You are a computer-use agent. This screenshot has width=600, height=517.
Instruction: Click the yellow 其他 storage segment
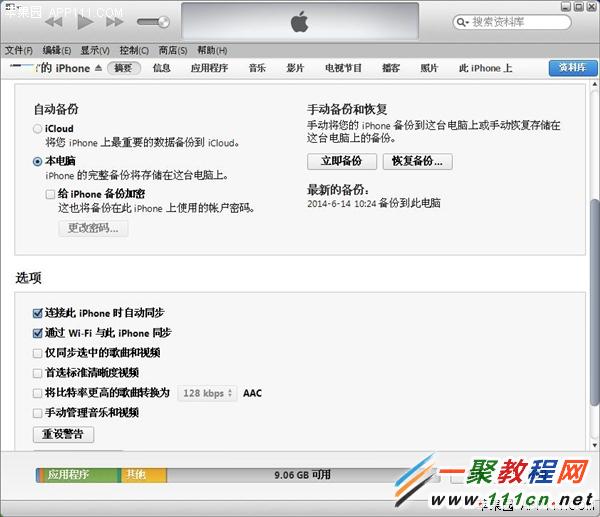pyautogui.click(x=144, y=475)
